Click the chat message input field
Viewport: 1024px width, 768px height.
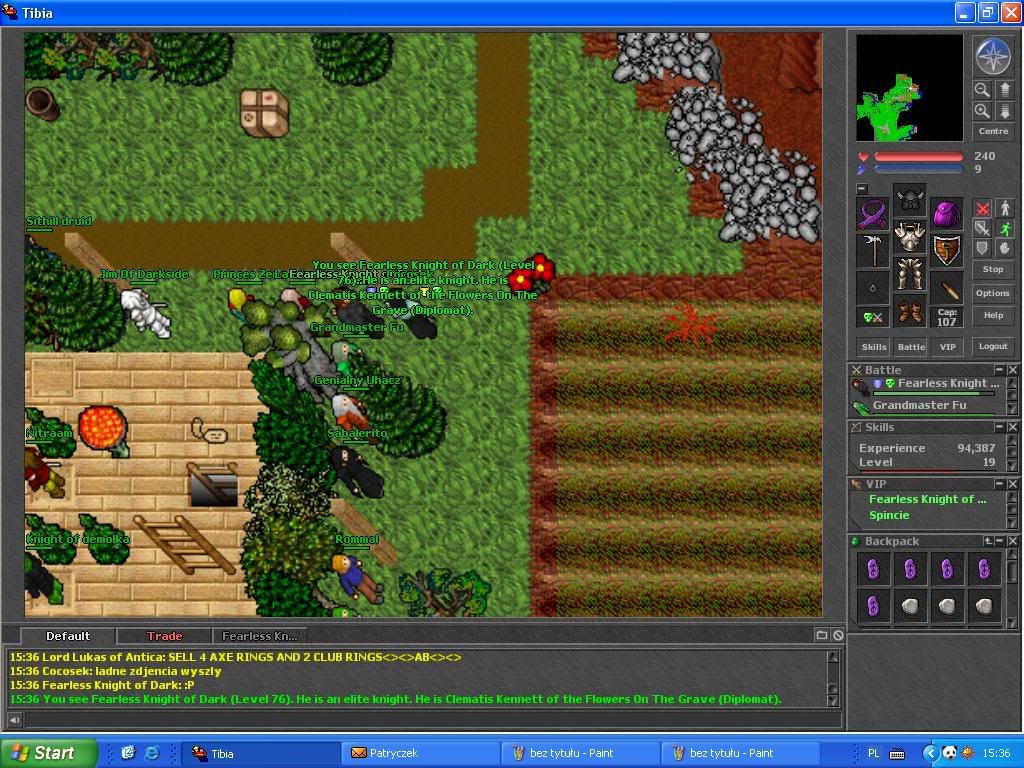[x=432, y=720]
